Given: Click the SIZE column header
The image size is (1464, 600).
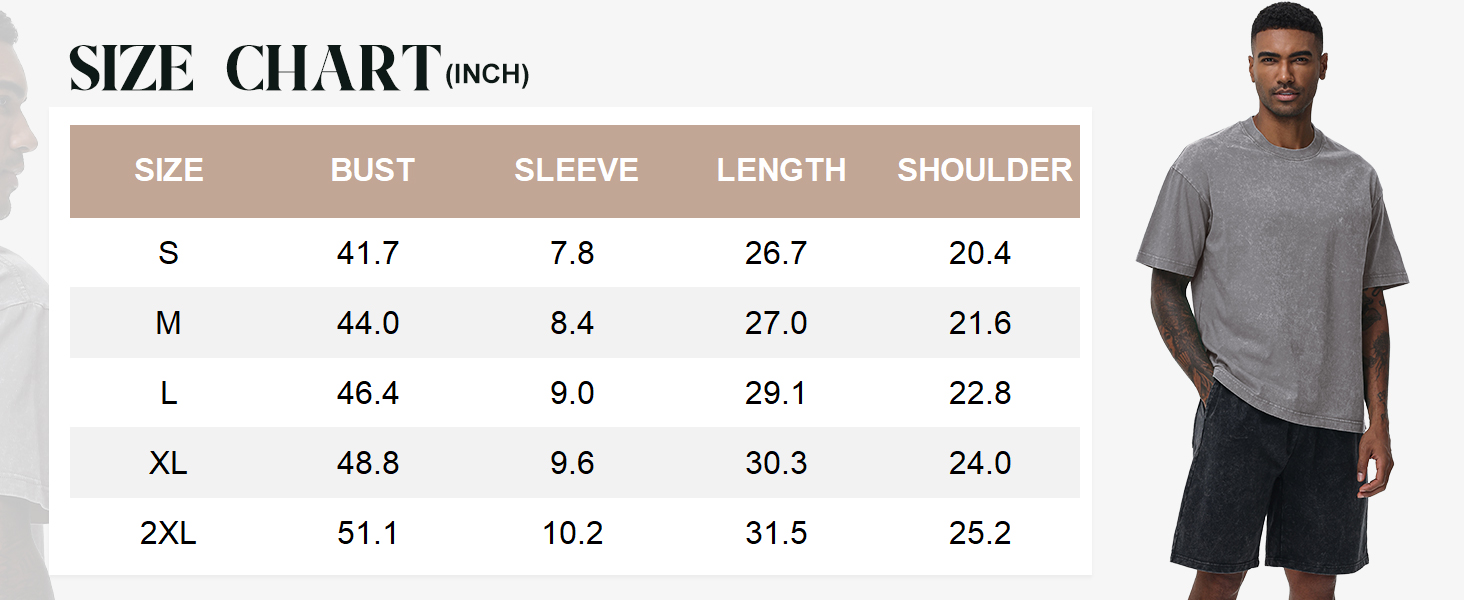Looking at the screenshot, I should coord(169,170).
